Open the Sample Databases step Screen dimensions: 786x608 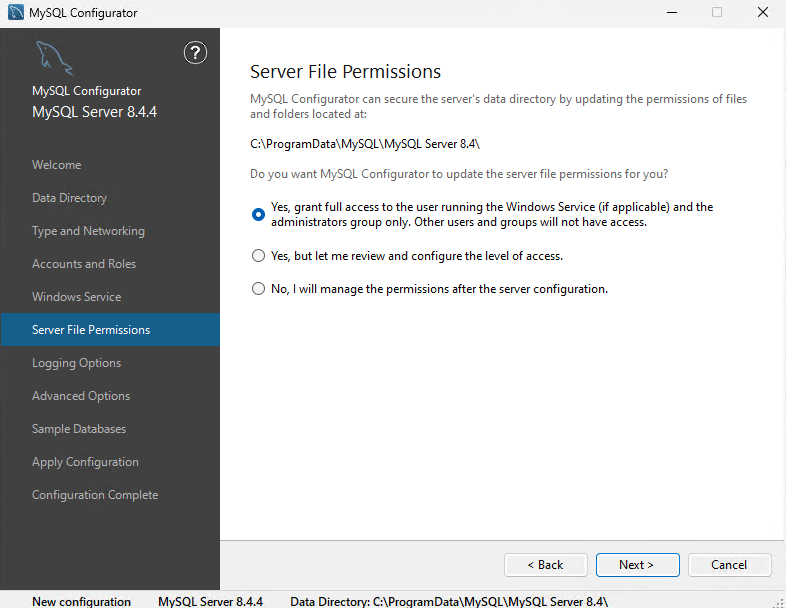79,429
